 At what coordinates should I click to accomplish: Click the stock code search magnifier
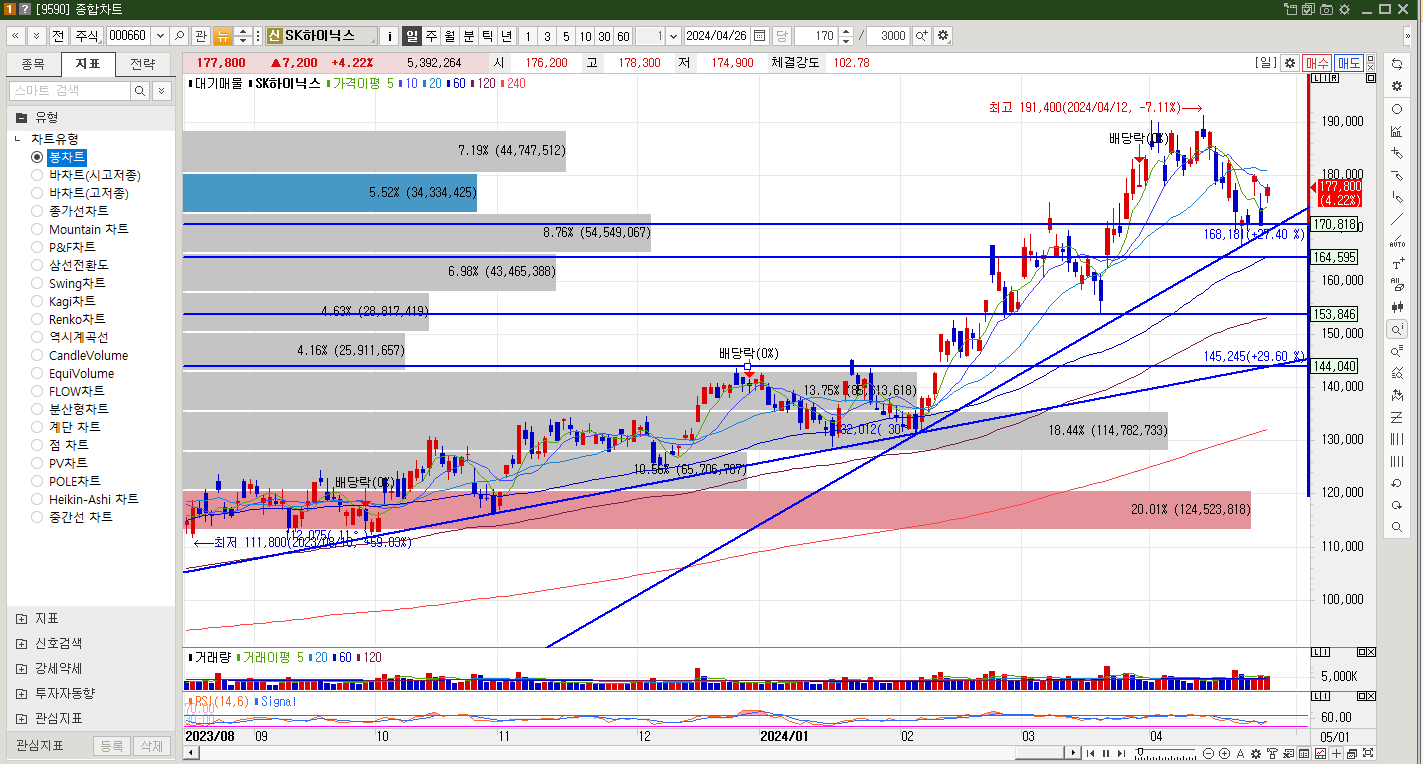[179, 36]
